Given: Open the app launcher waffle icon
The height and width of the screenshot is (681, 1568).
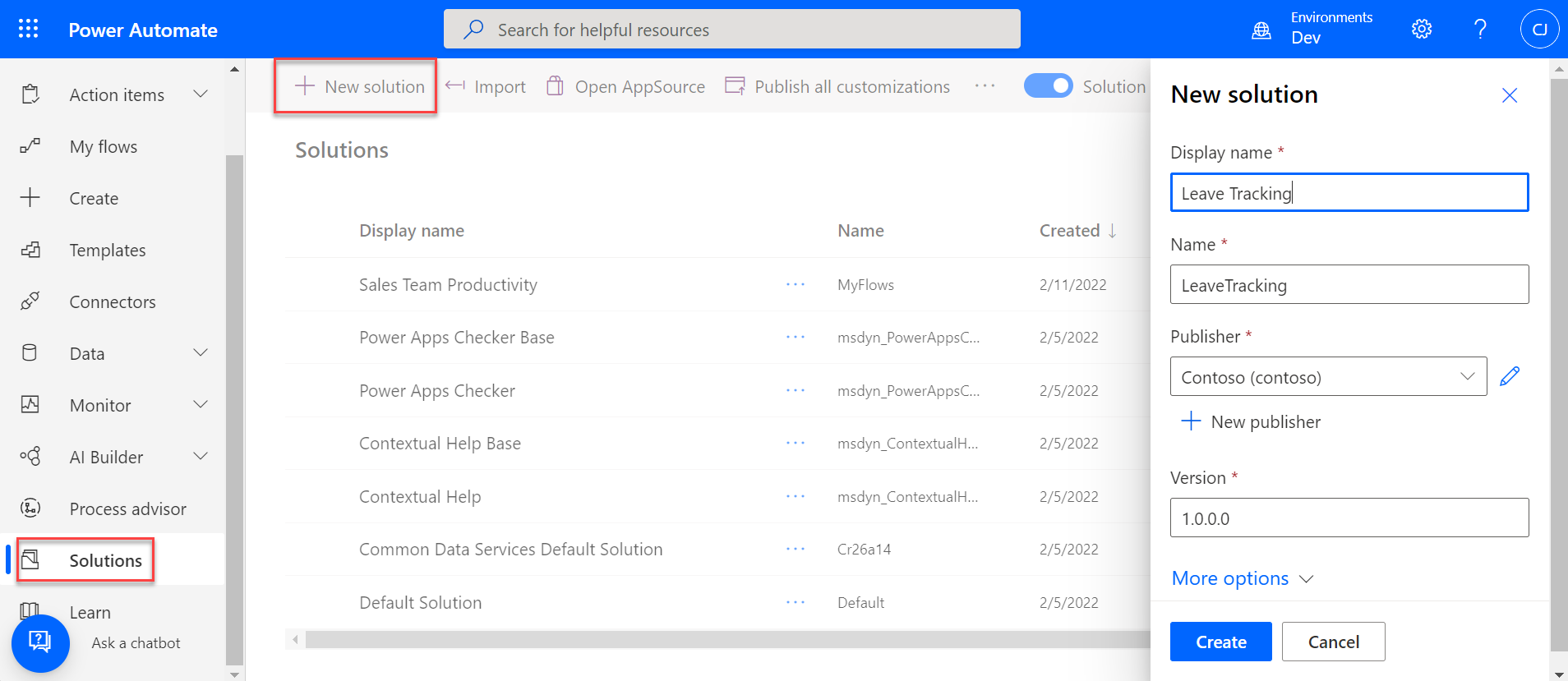Looking at the screenshot, I should 28,30.
